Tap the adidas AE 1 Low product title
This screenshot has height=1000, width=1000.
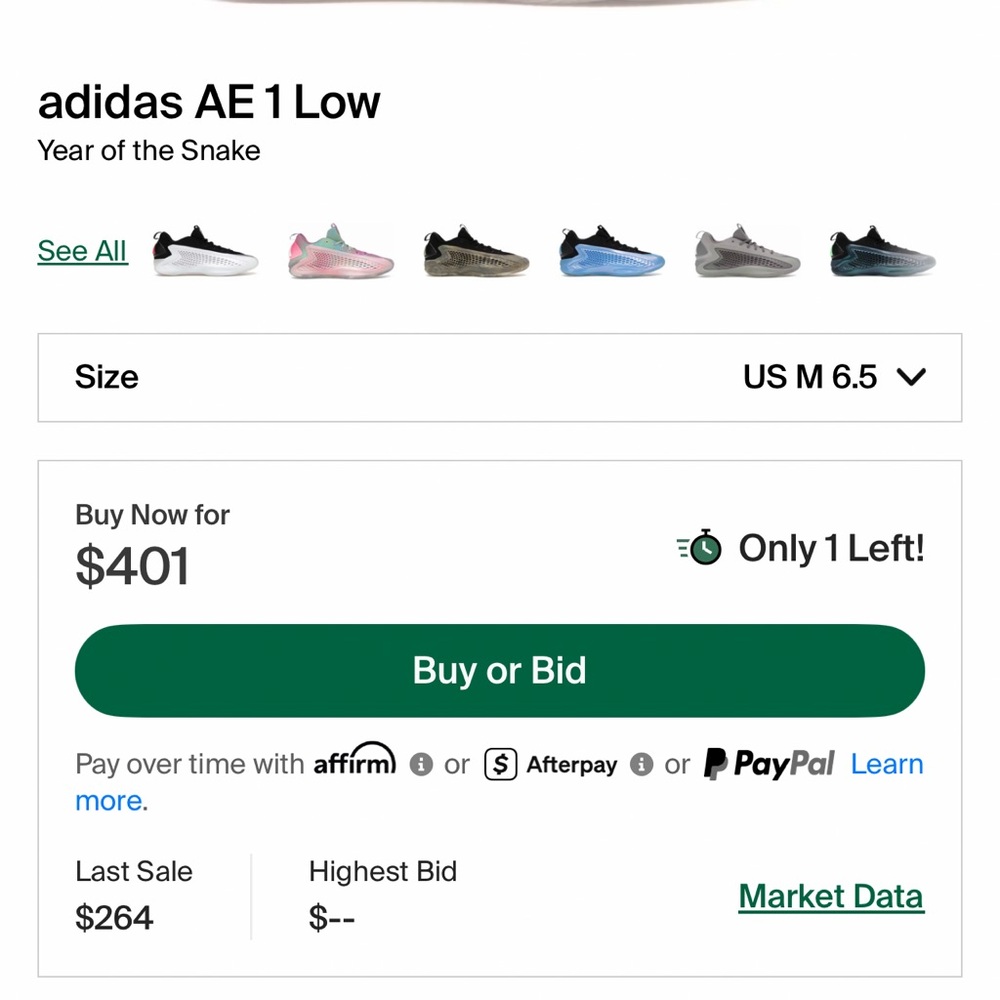209,101
